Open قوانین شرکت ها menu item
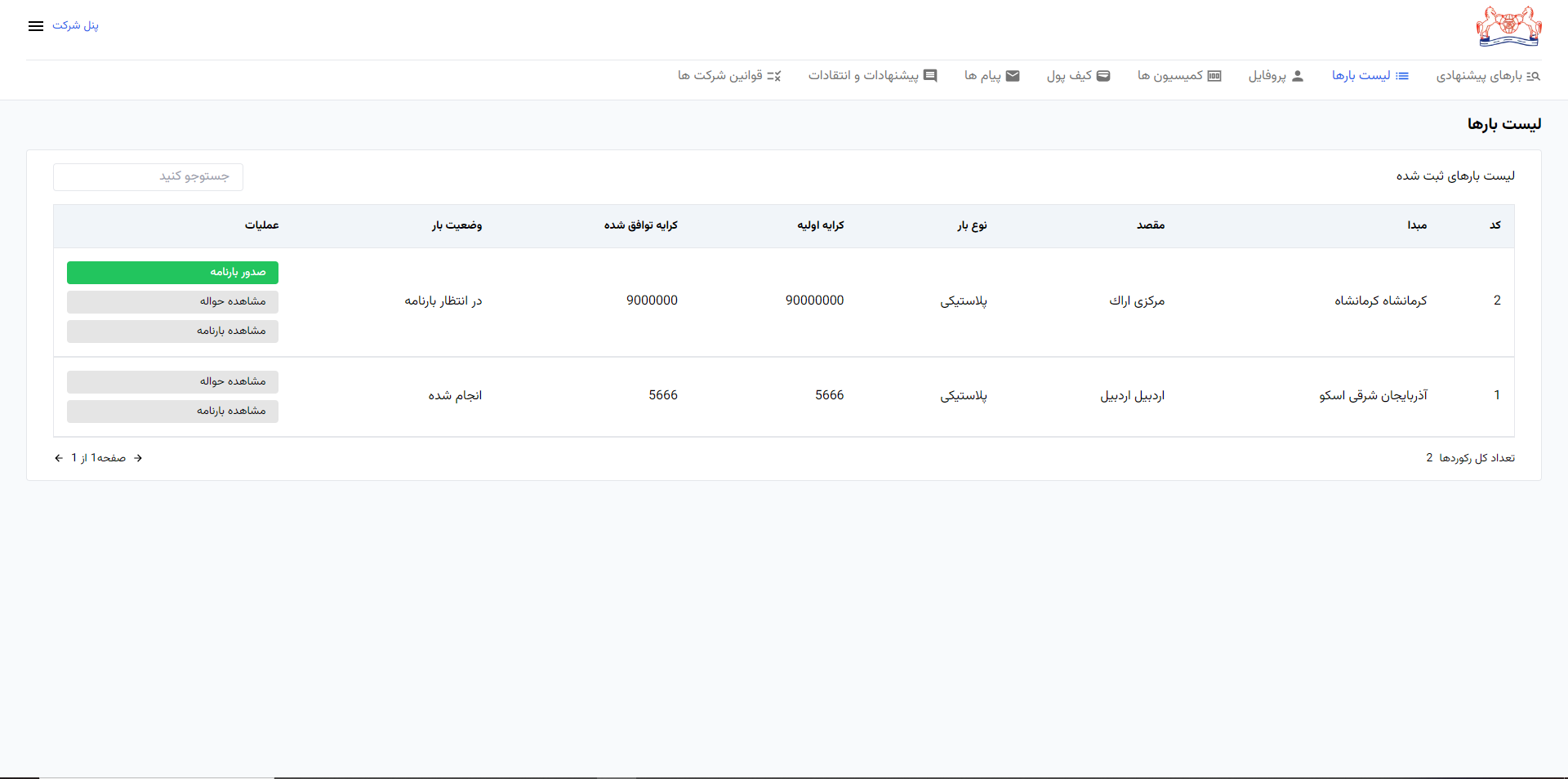The image size is (1568, 779). point(729,76)
